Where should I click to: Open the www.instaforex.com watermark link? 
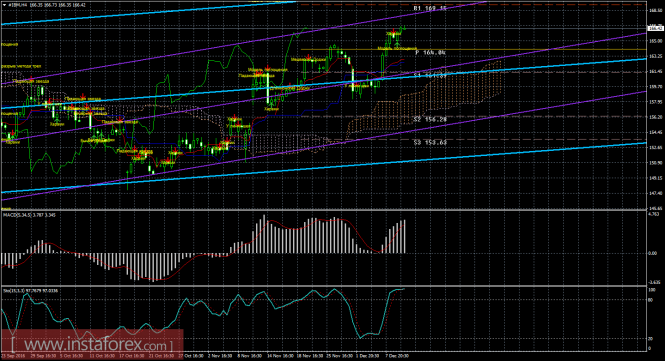click(92, 344)
